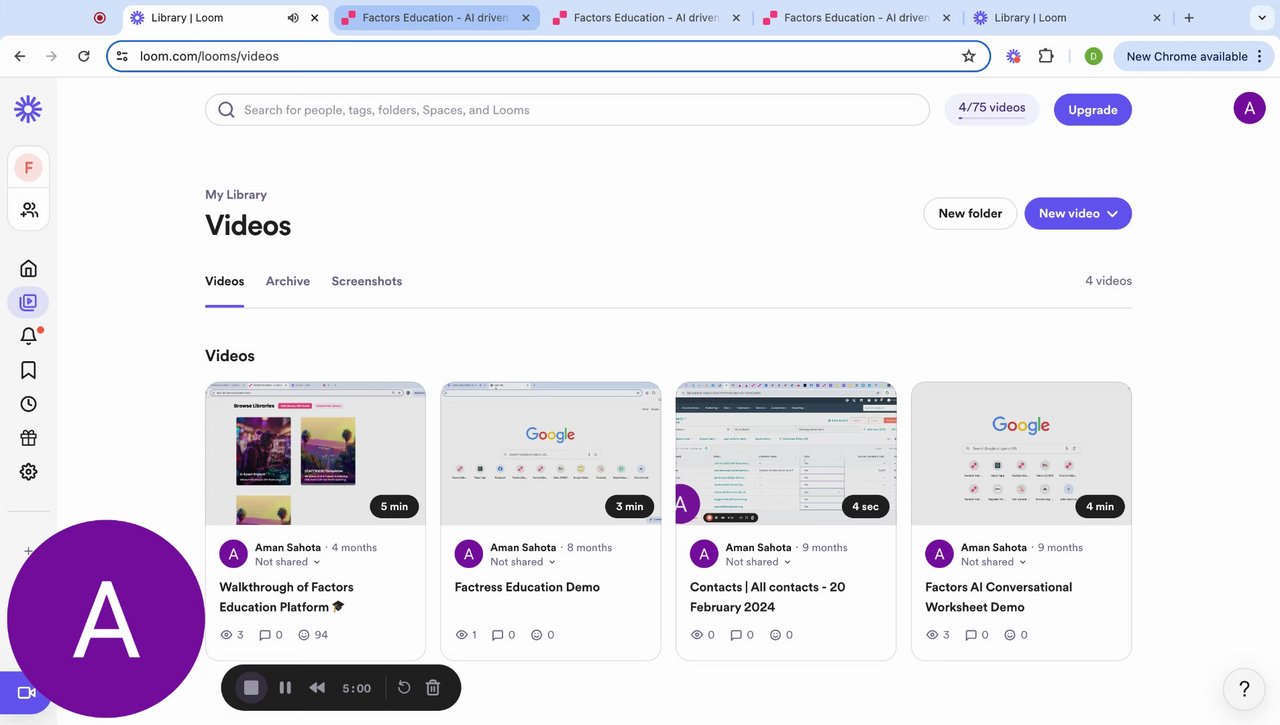Open notifications bell icon
Screen dimensions: 1280x725
click(29, 336)
